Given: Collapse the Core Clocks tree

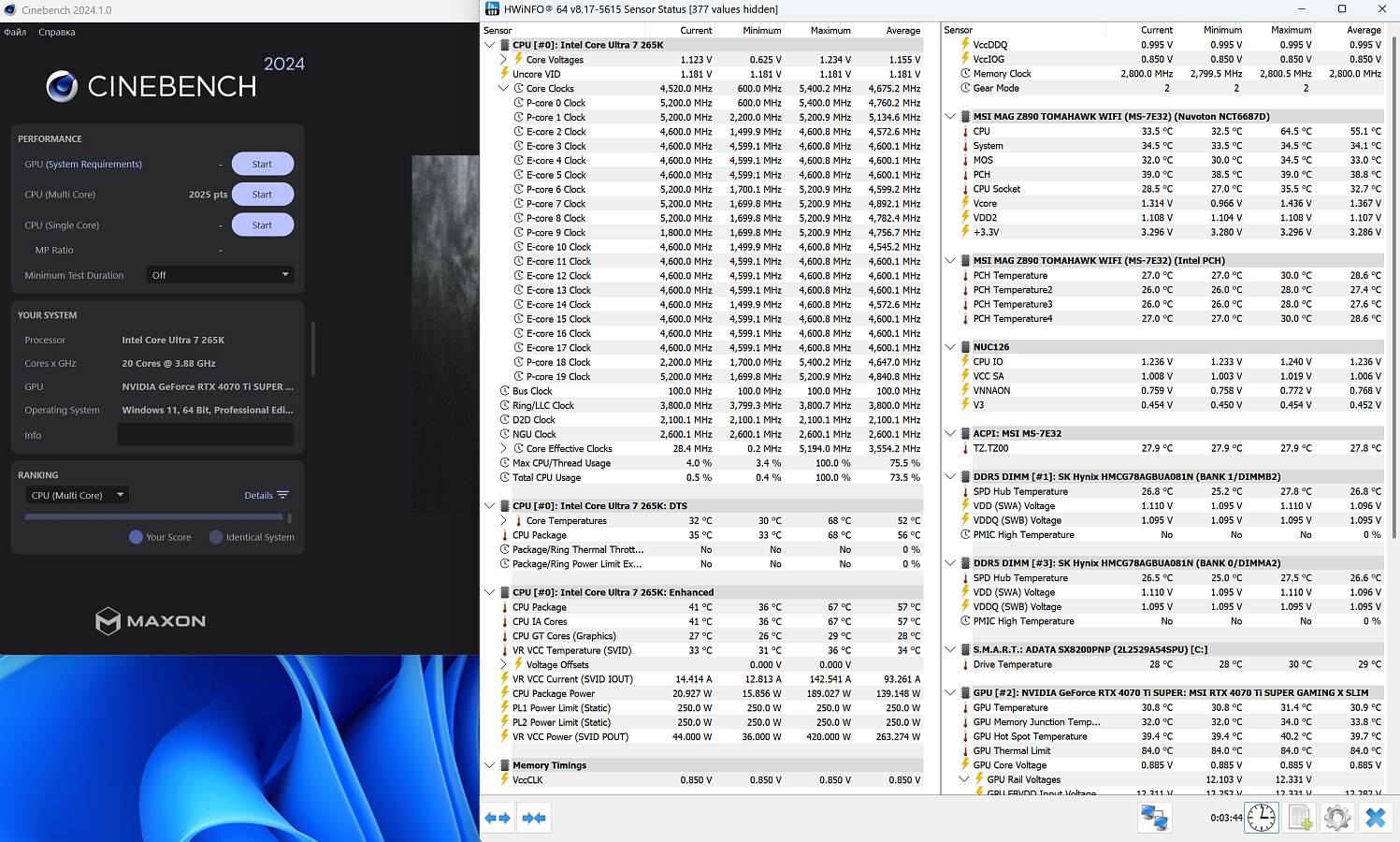Looking at the screenshot, I should coord(503,89).
